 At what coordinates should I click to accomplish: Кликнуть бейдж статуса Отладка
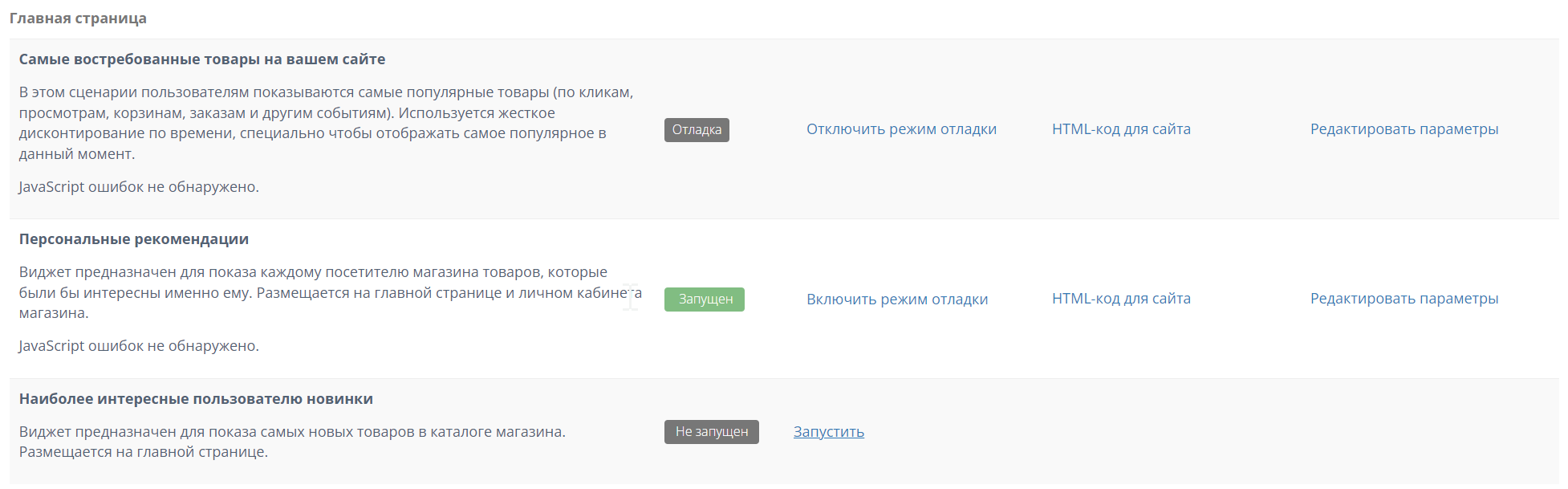click(697, 129)
